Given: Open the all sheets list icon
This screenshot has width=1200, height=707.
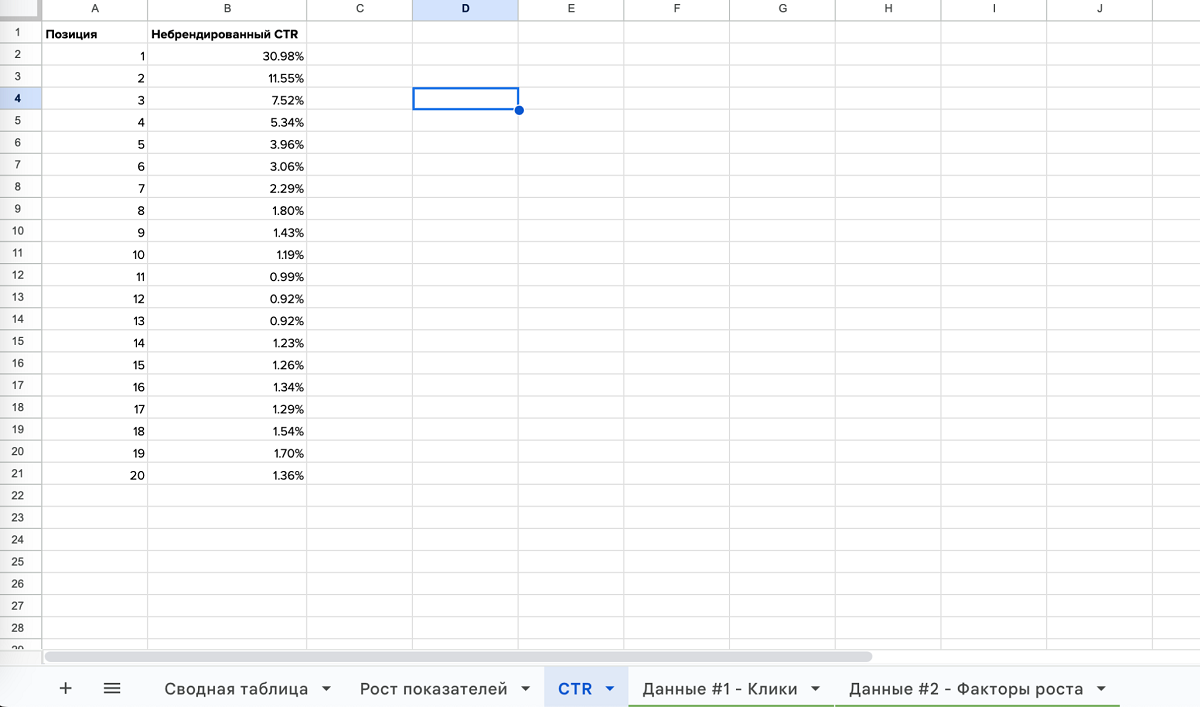Looking at the screenshot, I should [112, 688].
